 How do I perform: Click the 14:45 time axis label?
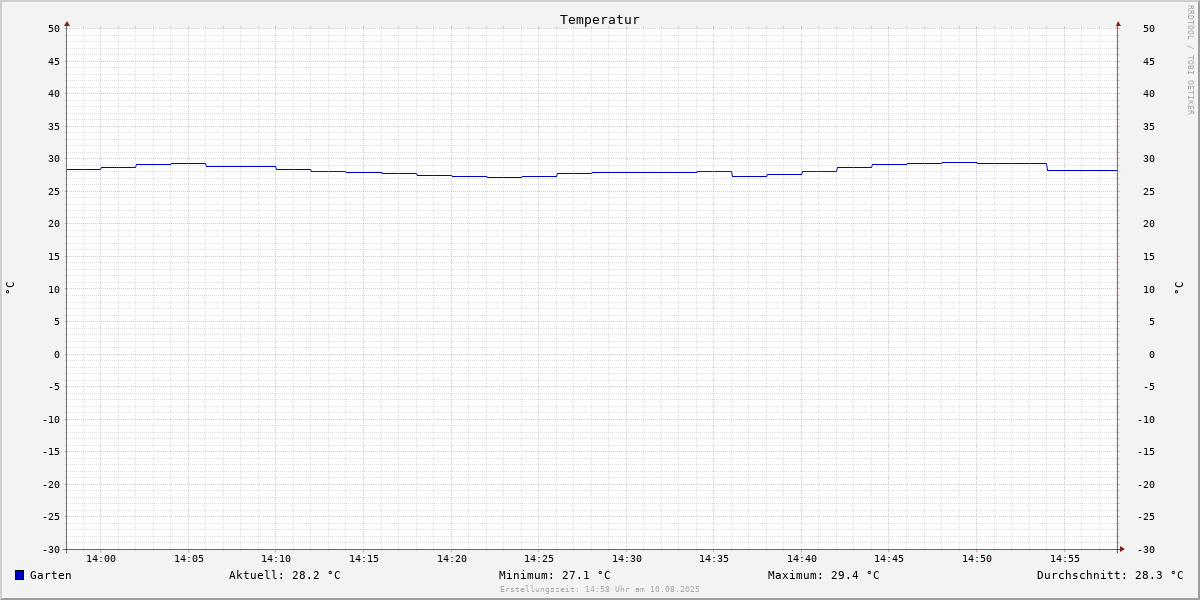(x=889, y=559)
